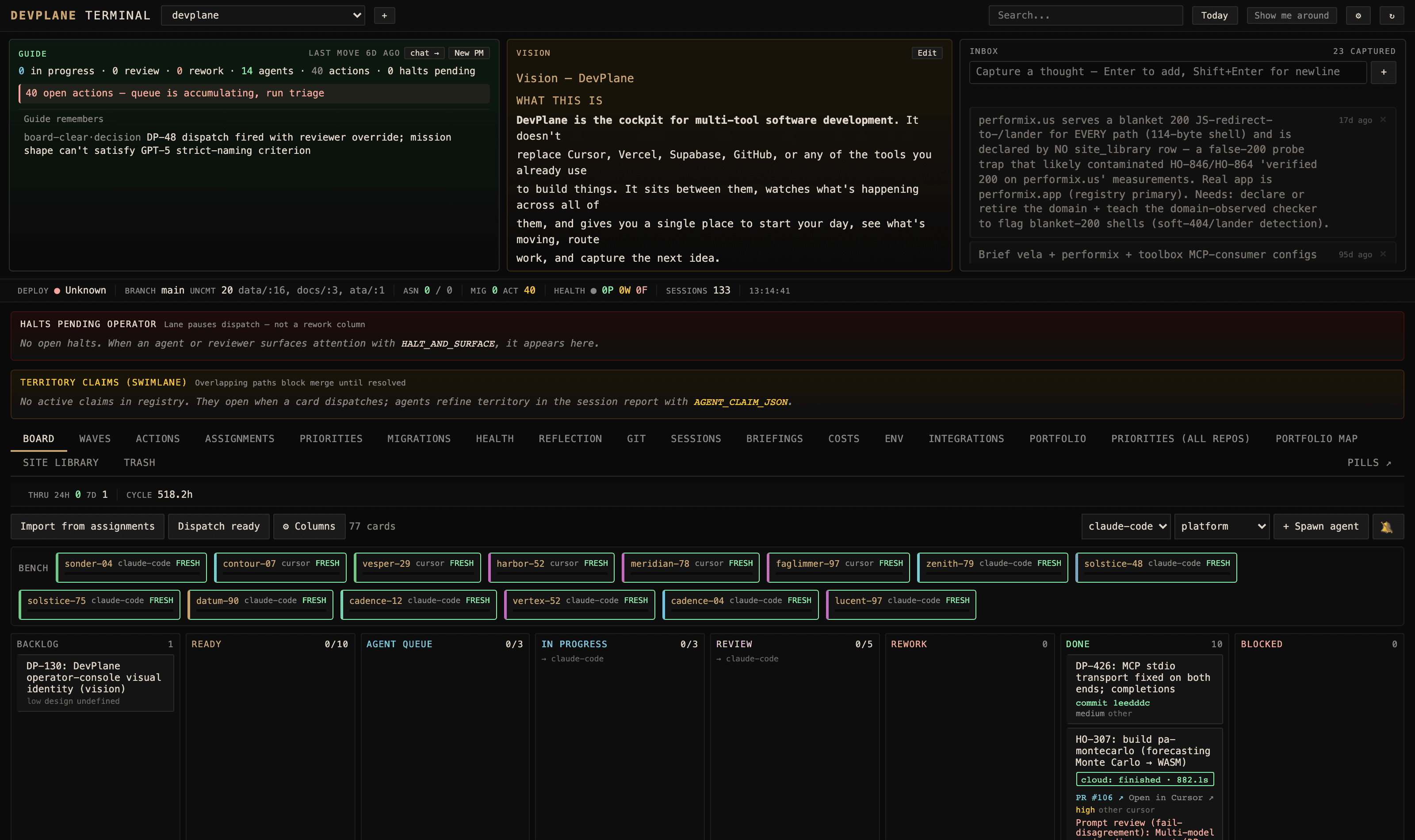
Task: Click the New PM button
Action: tap(469, 53)
